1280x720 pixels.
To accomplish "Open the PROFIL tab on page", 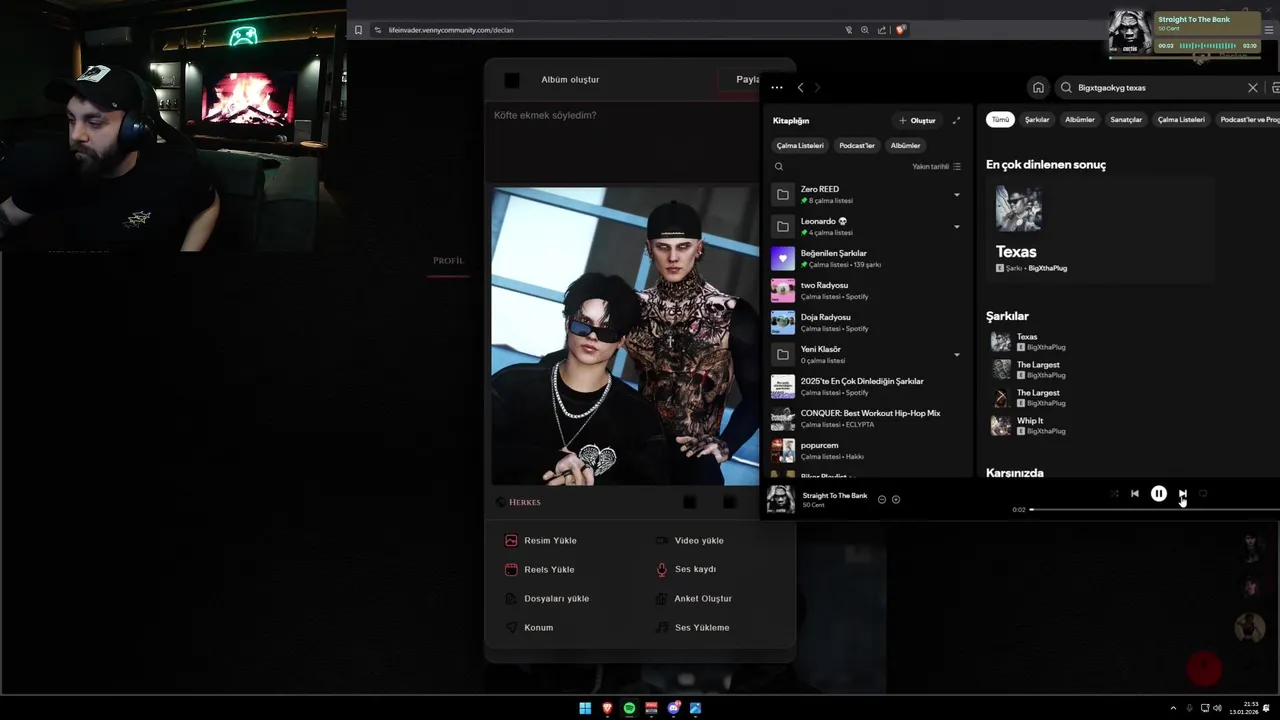I will pyautogui.click(x=448, y=260).
